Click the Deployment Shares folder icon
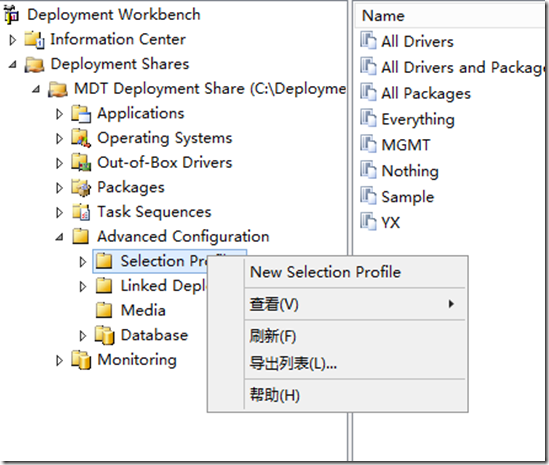 coord(34,64)
